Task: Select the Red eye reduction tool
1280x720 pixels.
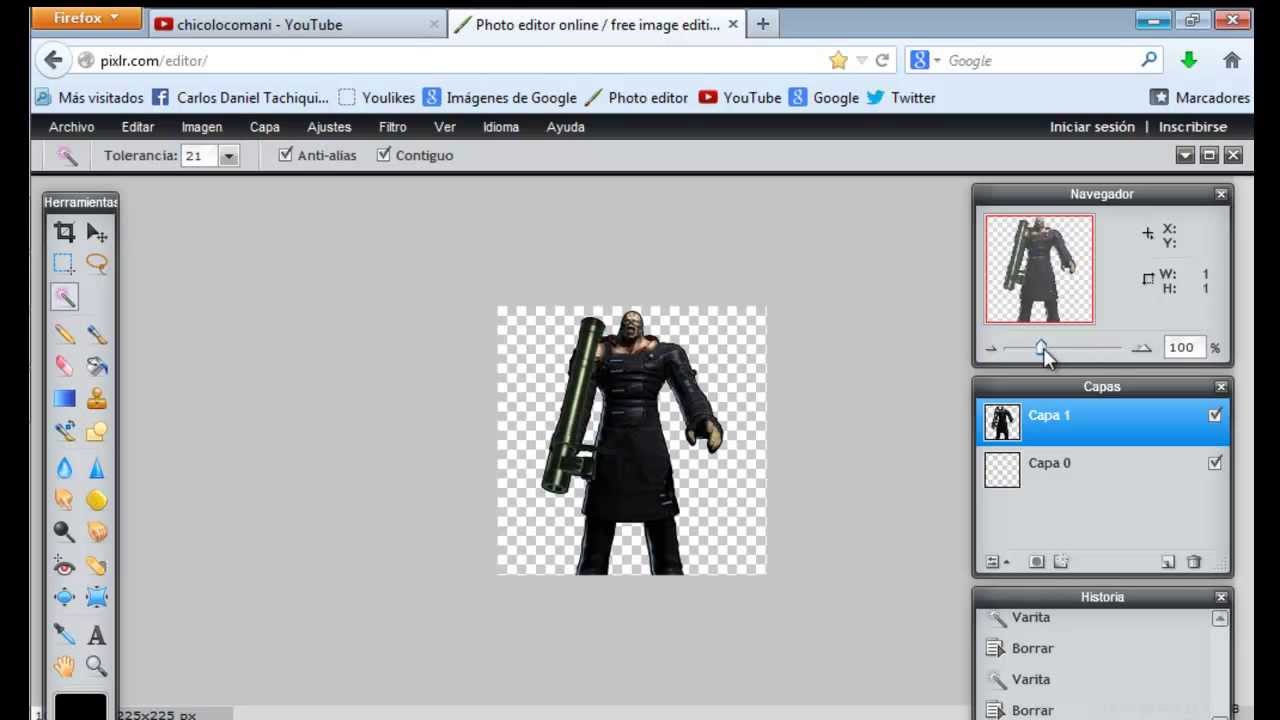Action: tap(64, 565)
